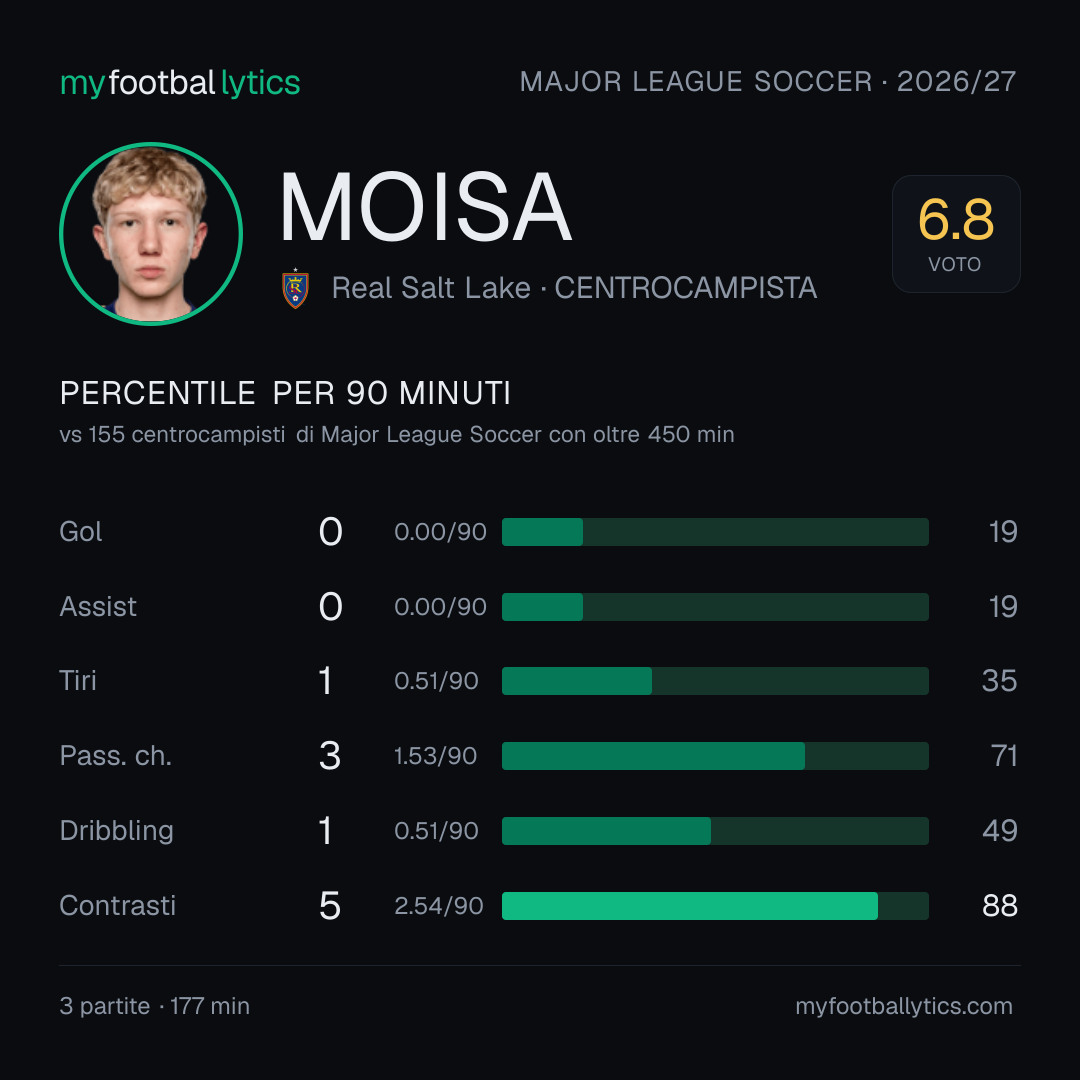Select the Pass. ch. percentile bar
Viewport: 1080px width, 1080px height.
(715, 756)
